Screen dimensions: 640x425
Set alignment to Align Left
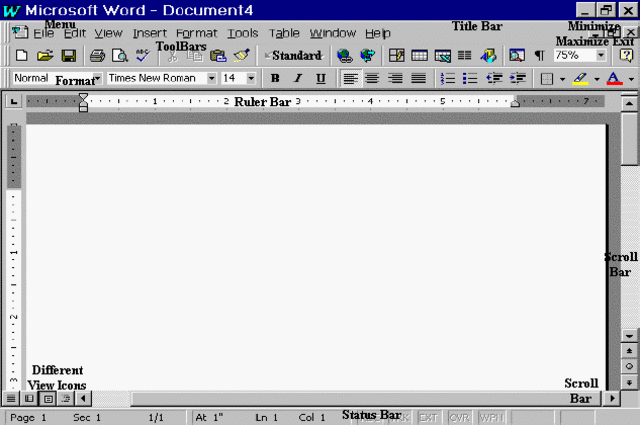pyautogui.click(x=350, y=78)
